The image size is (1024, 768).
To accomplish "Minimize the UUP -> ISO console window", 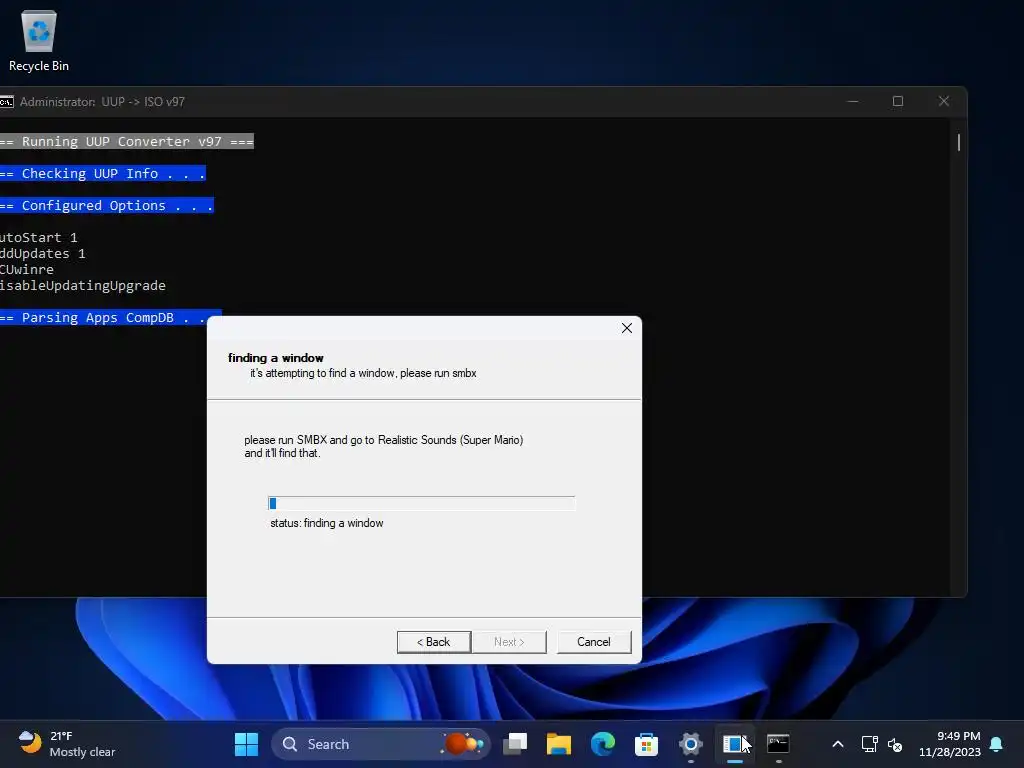I will point(852,101).
